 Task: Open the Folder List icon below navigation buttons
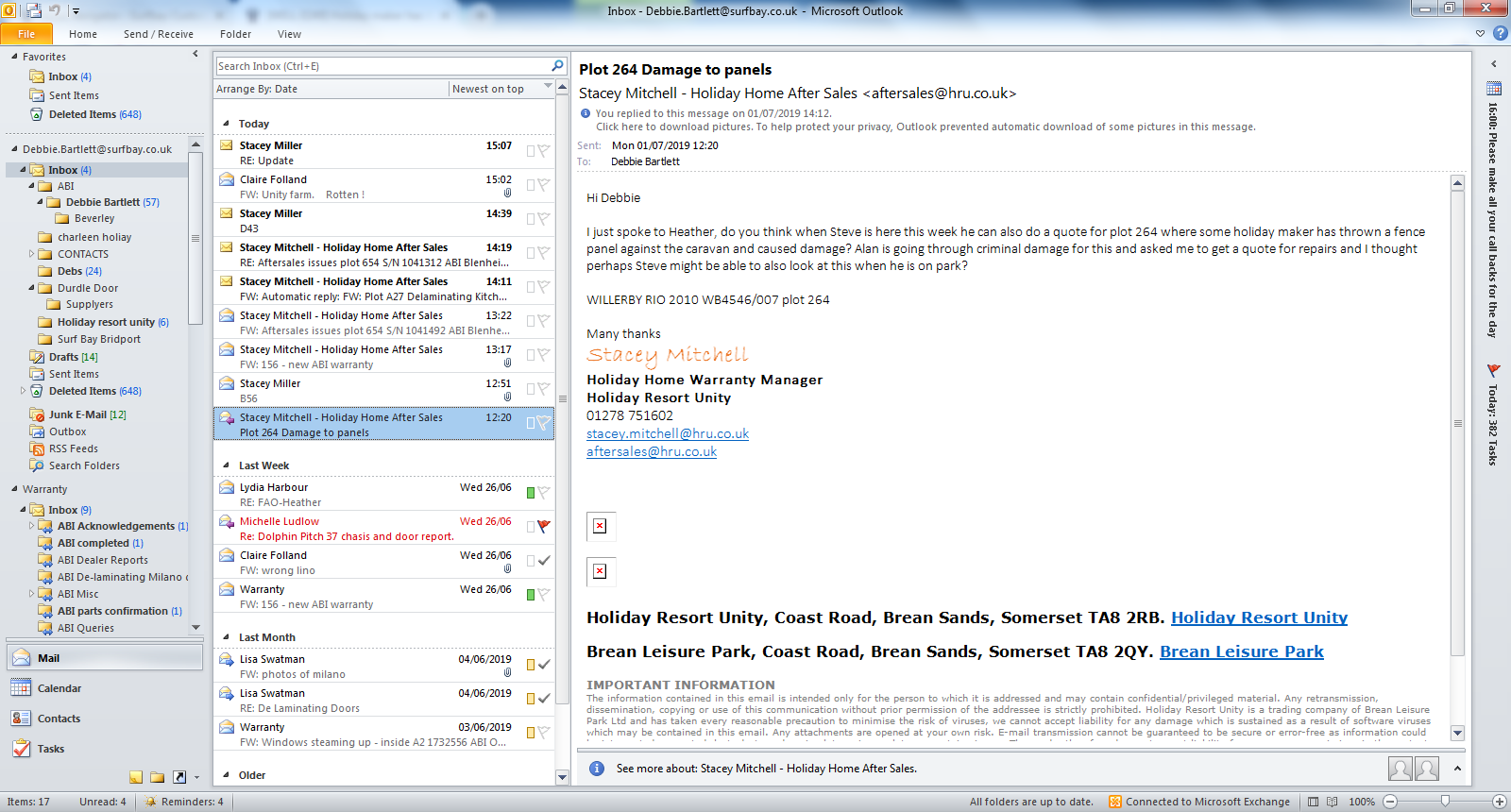157,777
